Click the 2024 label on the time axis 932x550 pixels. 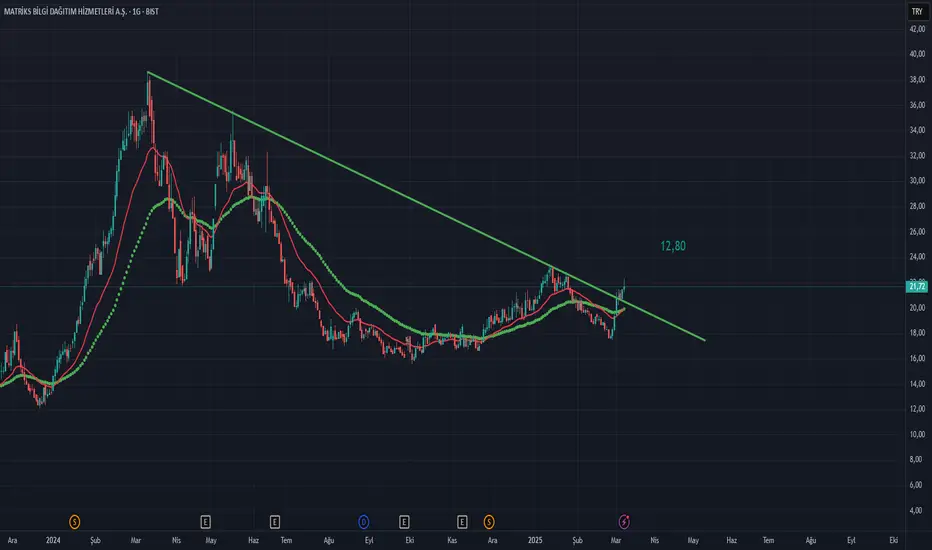53,540
